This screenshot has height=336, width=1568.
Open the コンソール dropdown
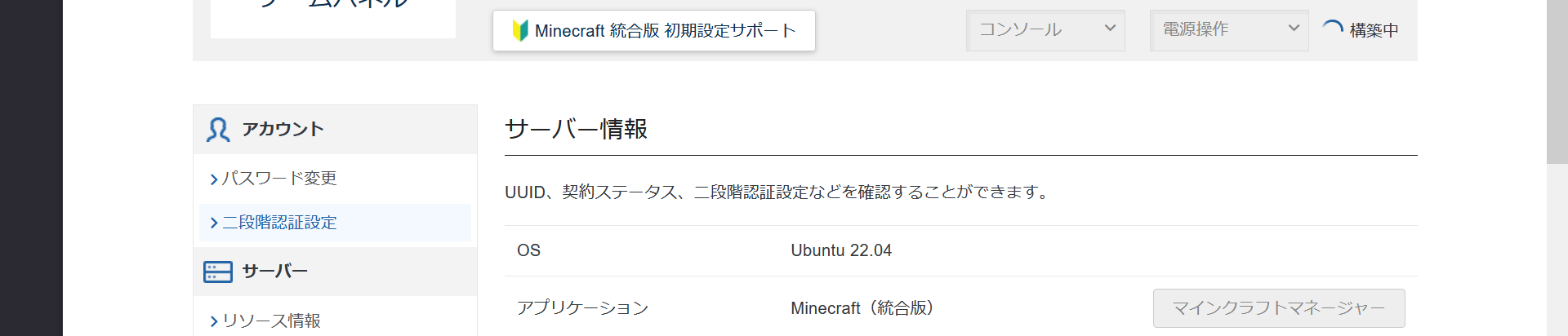point(1045,30)
